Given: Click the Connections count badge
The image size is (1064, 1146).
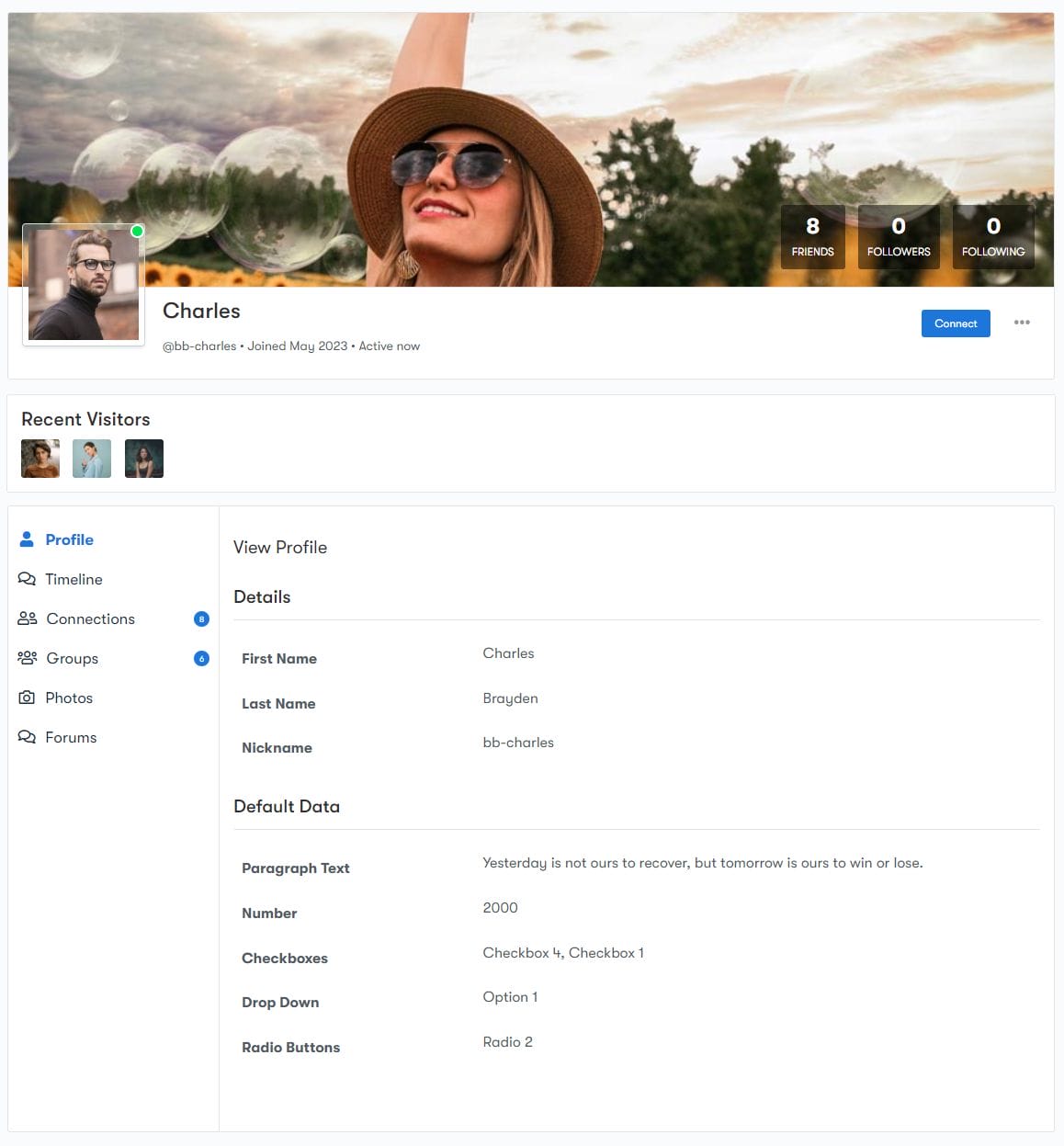Looking at the screenshot, I should (x=201, y=619).
